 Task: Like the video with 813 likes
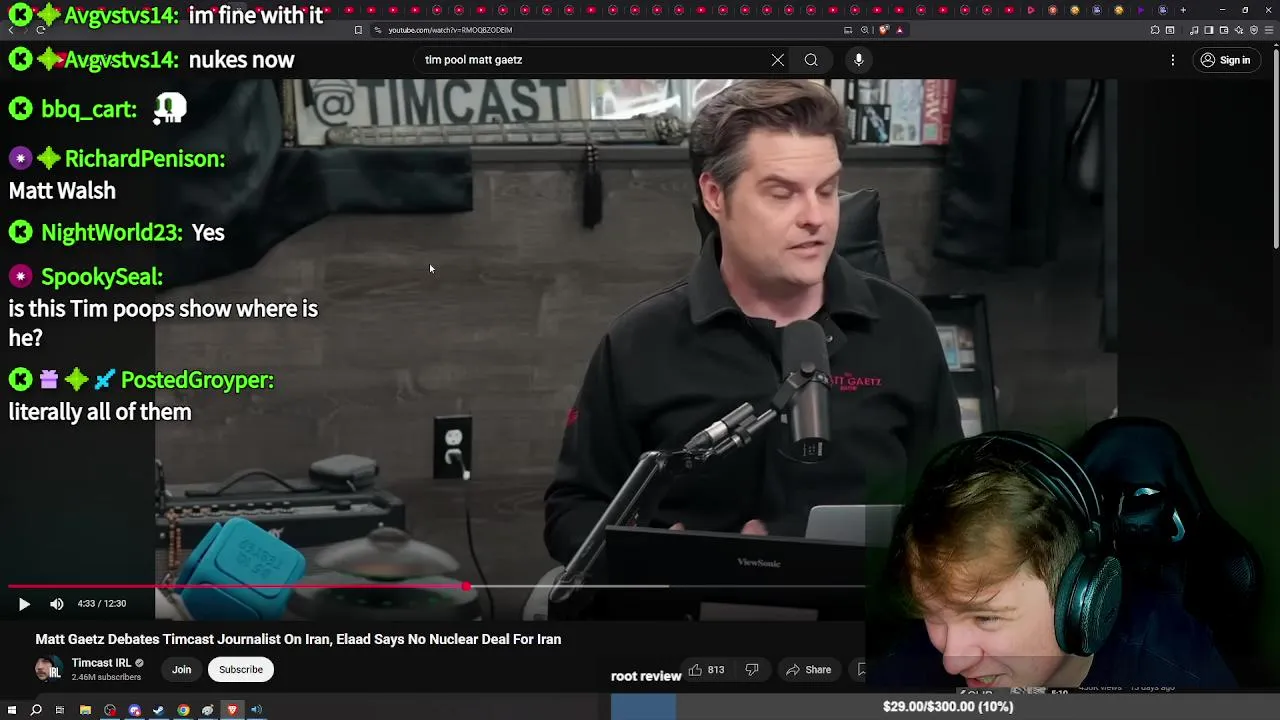706,670
